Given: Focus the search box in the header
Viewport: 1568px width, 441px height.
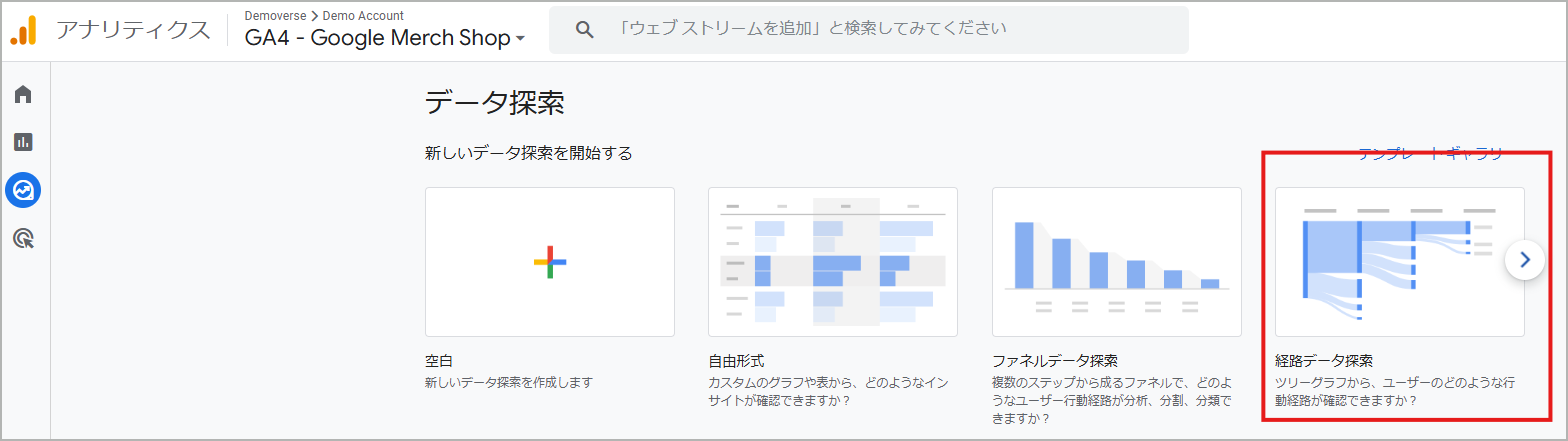Looking at the screenshot, I should pyautogui.click(x=880, y=30).
